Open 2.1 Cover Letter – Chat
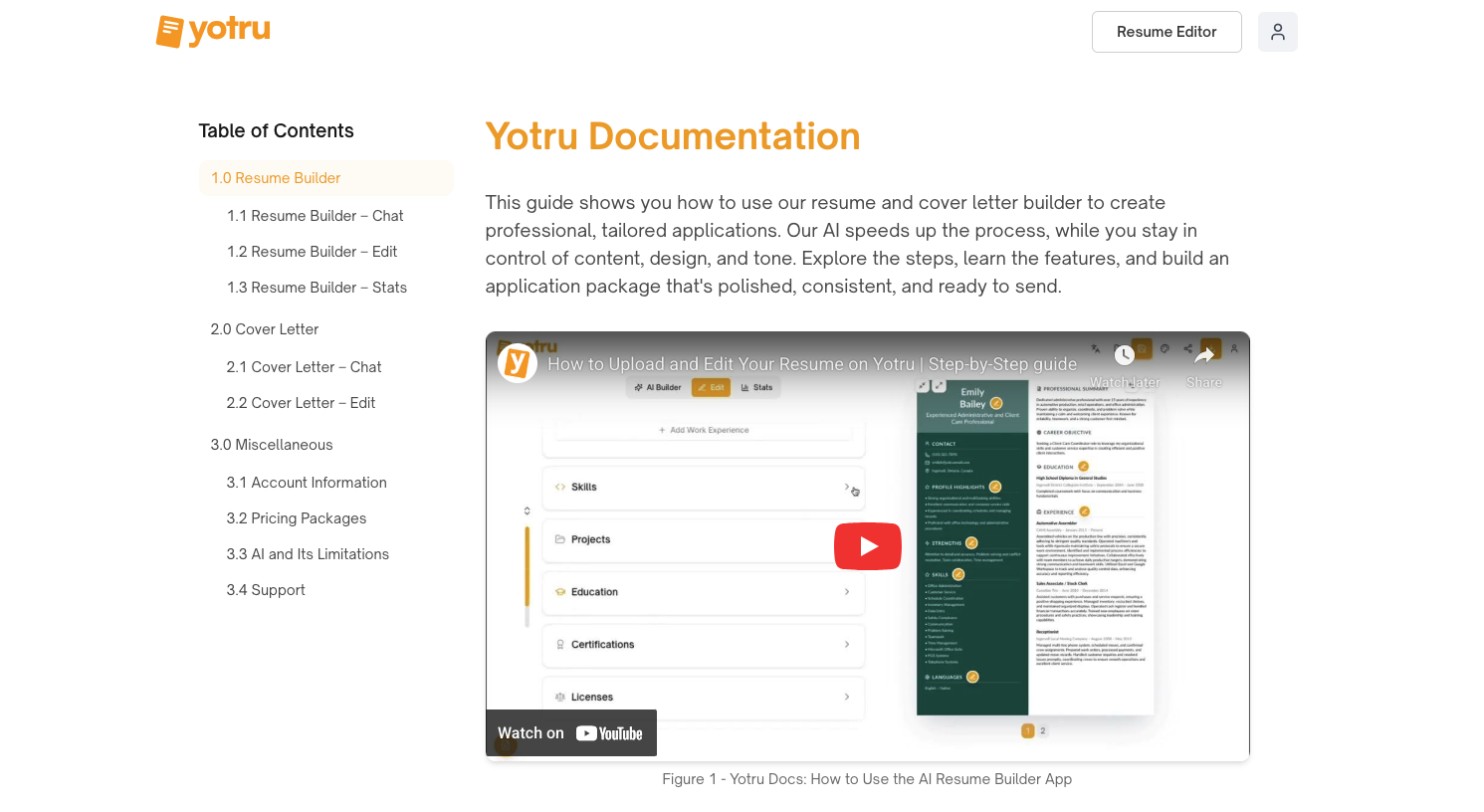The image size is (1484, 812). pyautogui.click(x=304, y=367)
